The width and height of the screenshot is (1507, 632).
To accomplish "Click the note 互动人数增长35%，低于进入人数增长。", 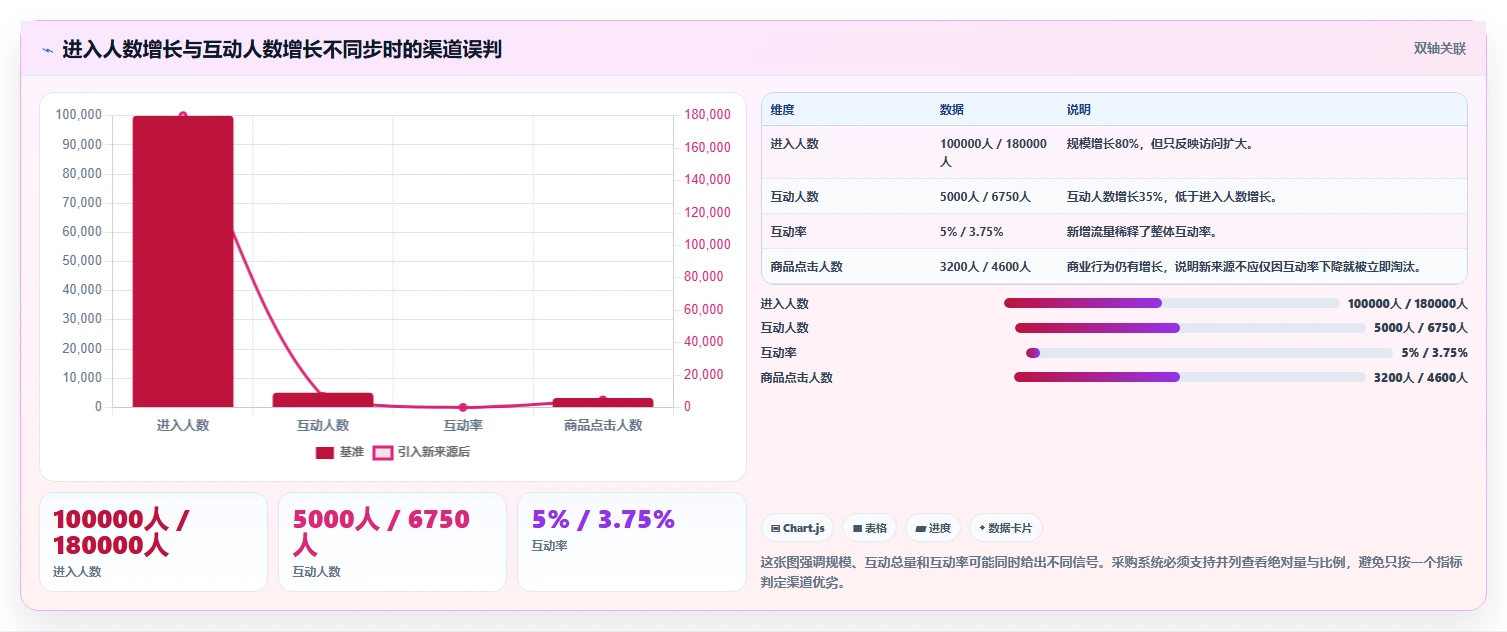I will (1172, 197).
